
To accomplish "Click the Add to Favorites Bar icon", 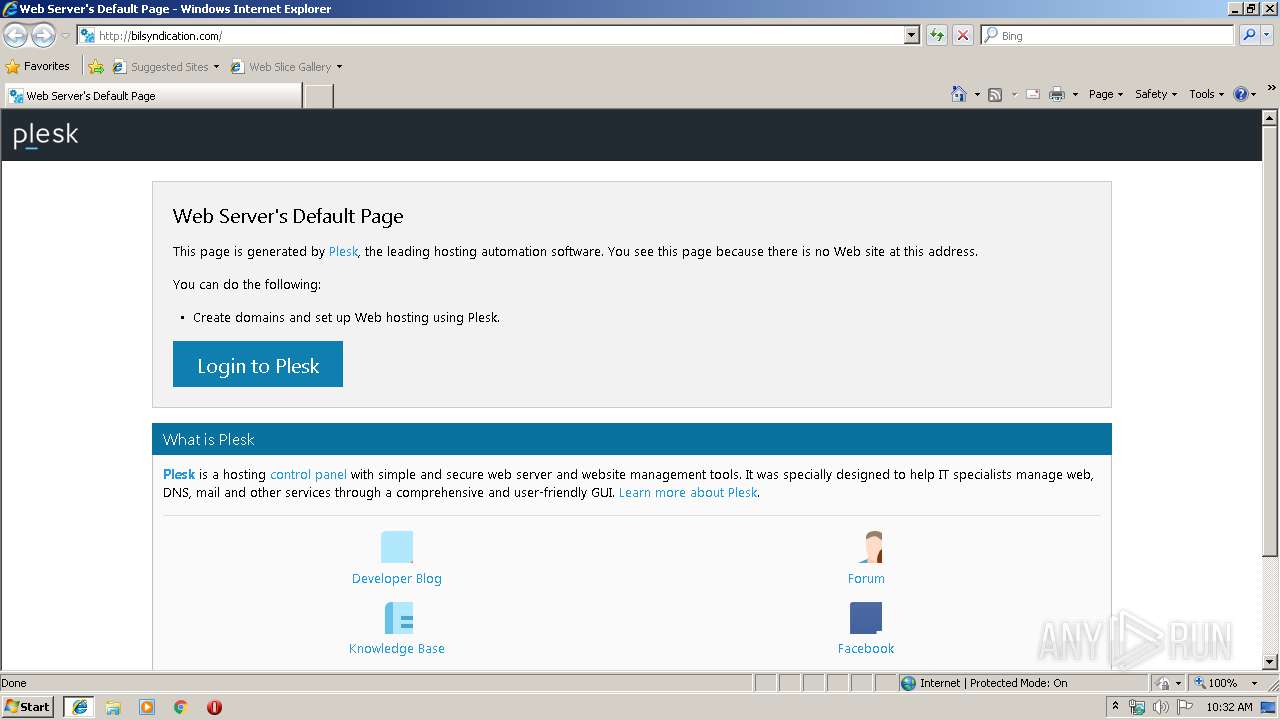I will tap(96, 67).
